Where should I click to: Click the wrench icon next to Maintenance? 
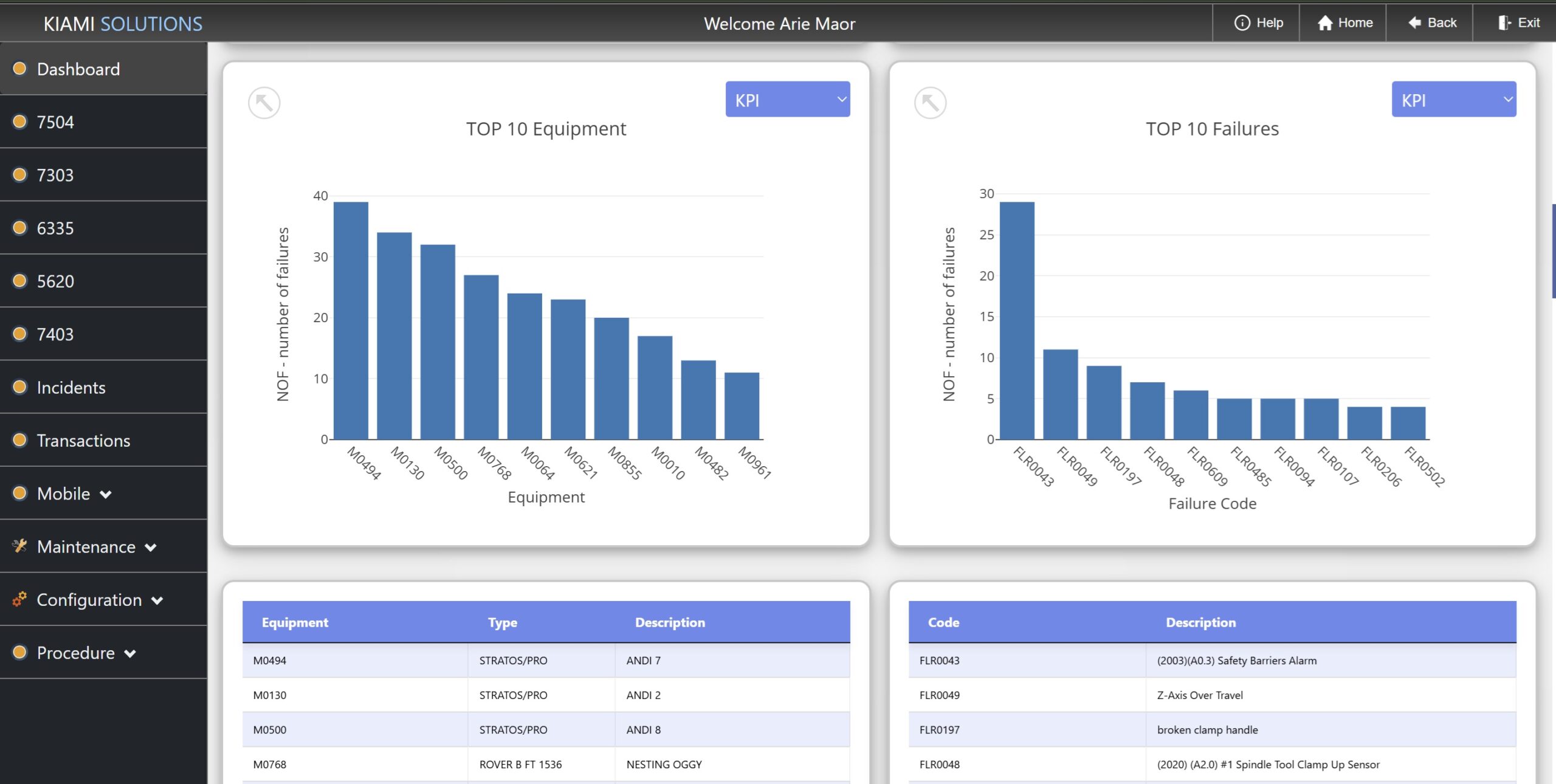pos(20,546)
